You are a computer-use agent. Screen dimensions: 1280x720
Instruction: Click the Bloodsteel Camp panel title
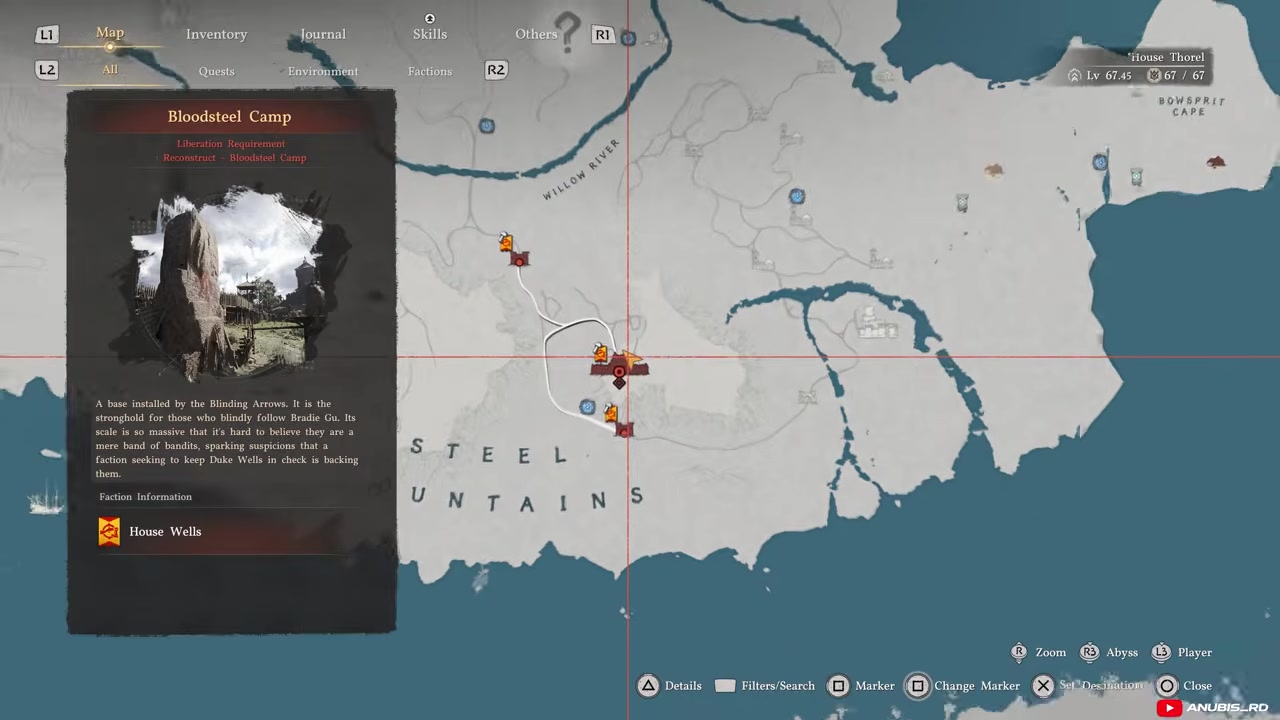coord(229,117)
